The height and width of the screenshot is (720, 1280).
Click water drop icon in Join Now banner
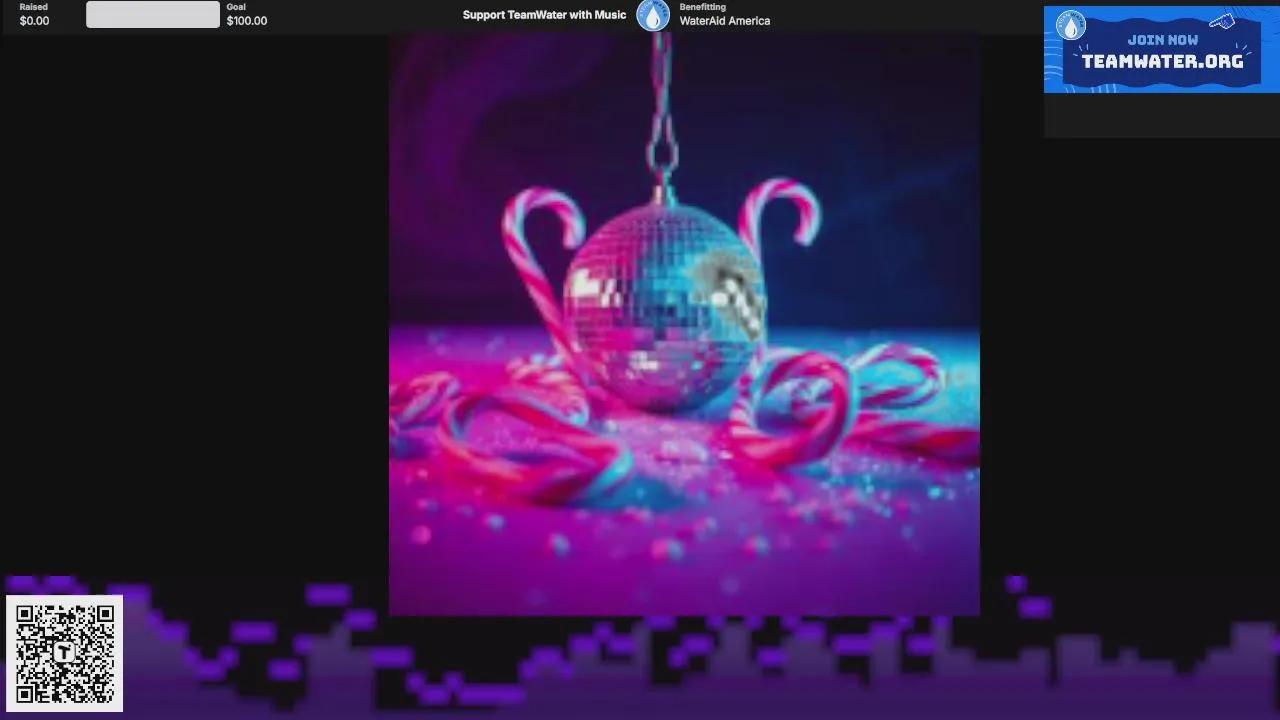[1071, 26]
